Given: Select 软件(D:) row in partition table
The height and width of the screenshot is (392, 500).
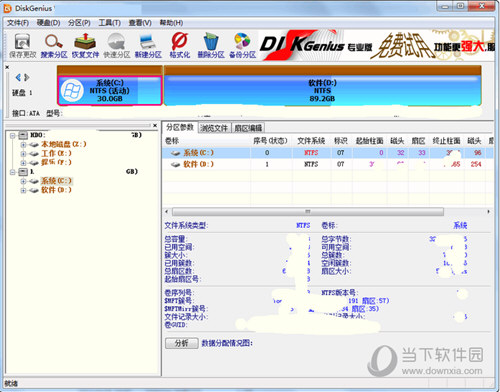Looking at the screenshot, I should [328, 164].
